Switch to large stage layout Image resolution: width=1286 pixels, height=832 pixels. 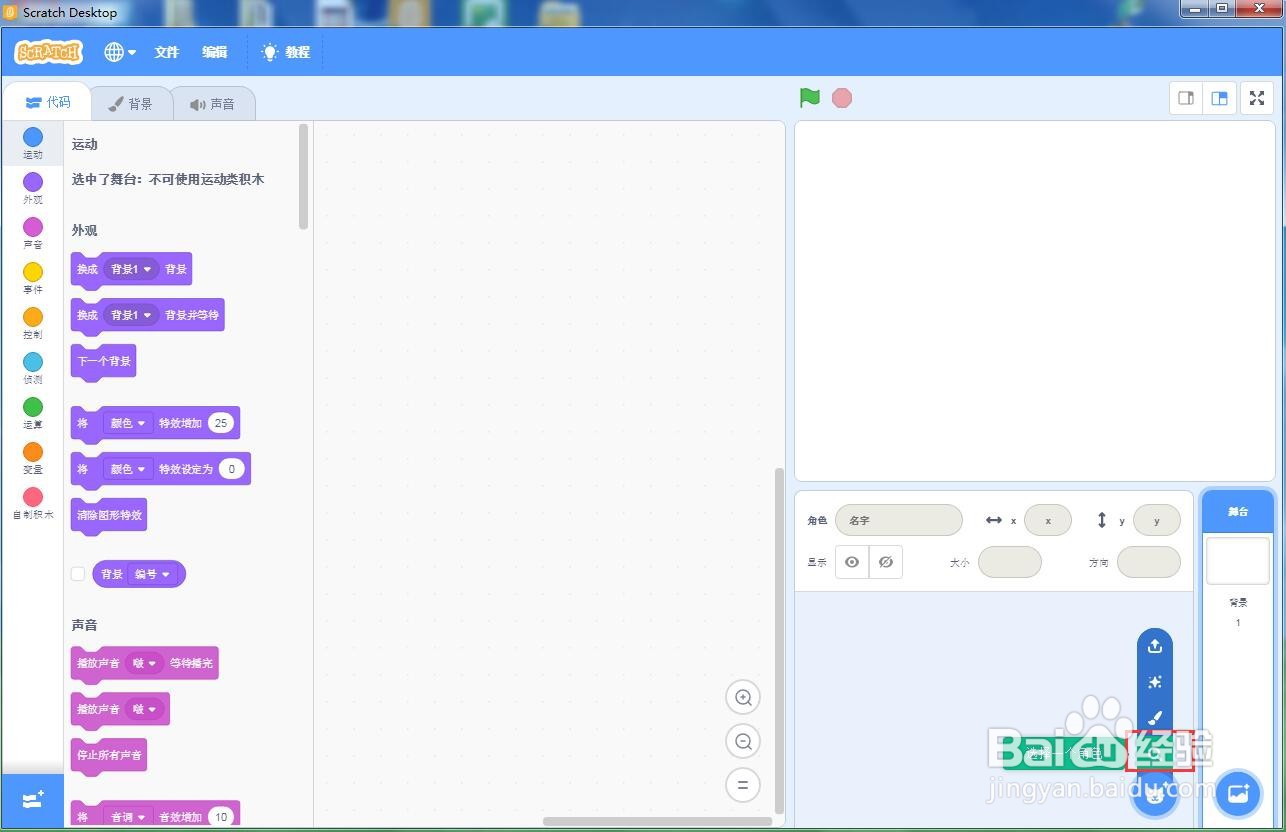coord(1220,98)
